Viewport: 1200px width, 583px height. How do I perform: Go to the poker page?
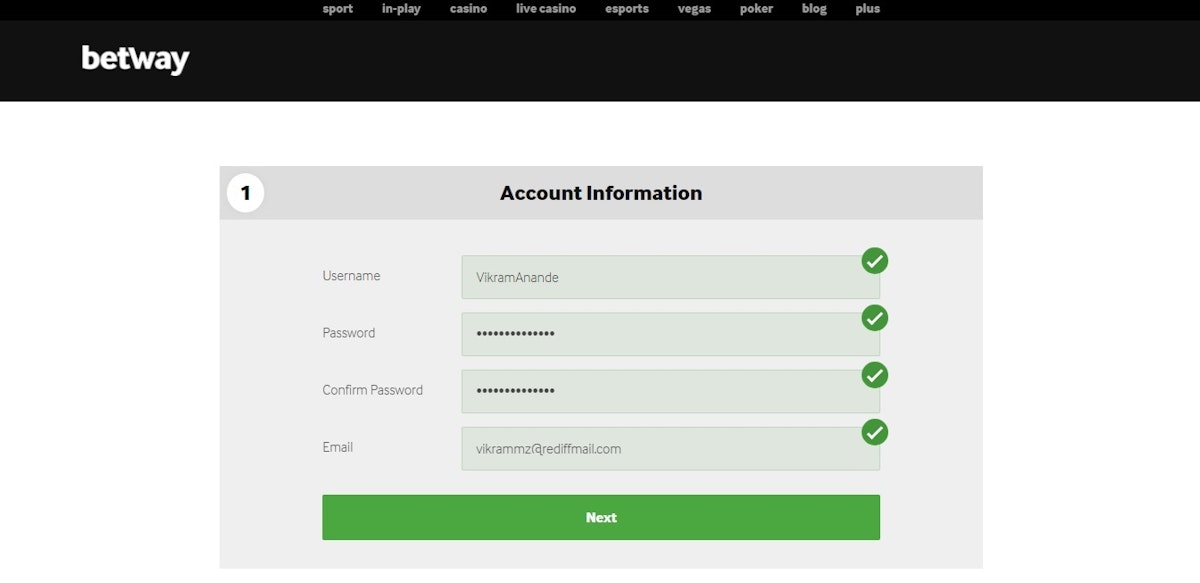(756, 9)
